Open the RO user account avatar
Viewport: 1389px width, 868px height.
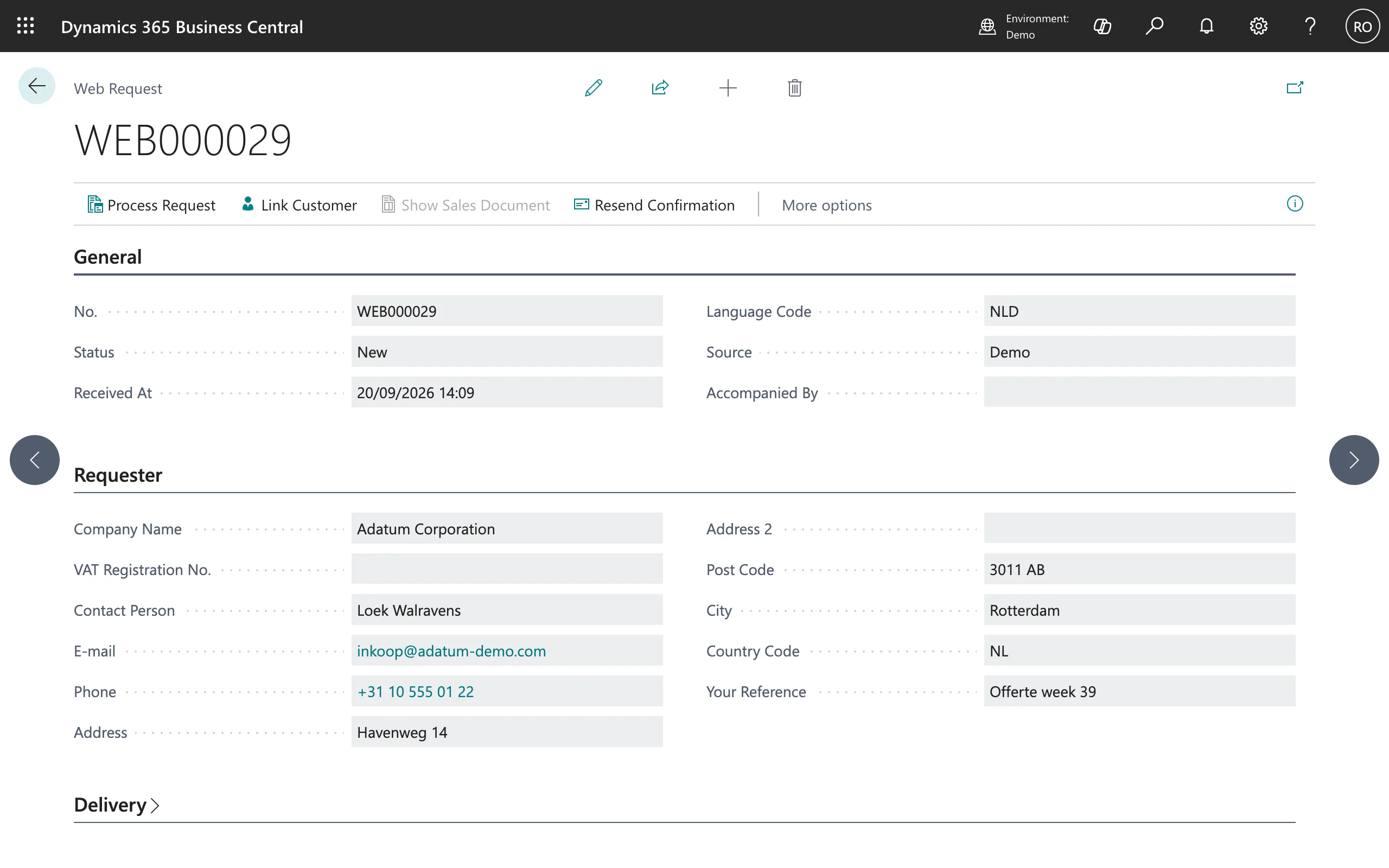click(1362, 27)
